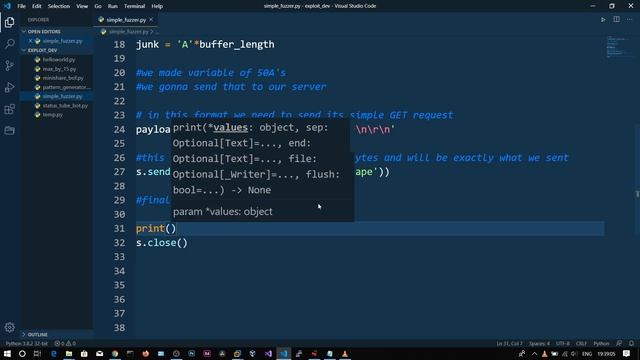
Task: Select simple_fuzzer.py under EXPLOIT_DEV
Action: [x=62, y=96]
